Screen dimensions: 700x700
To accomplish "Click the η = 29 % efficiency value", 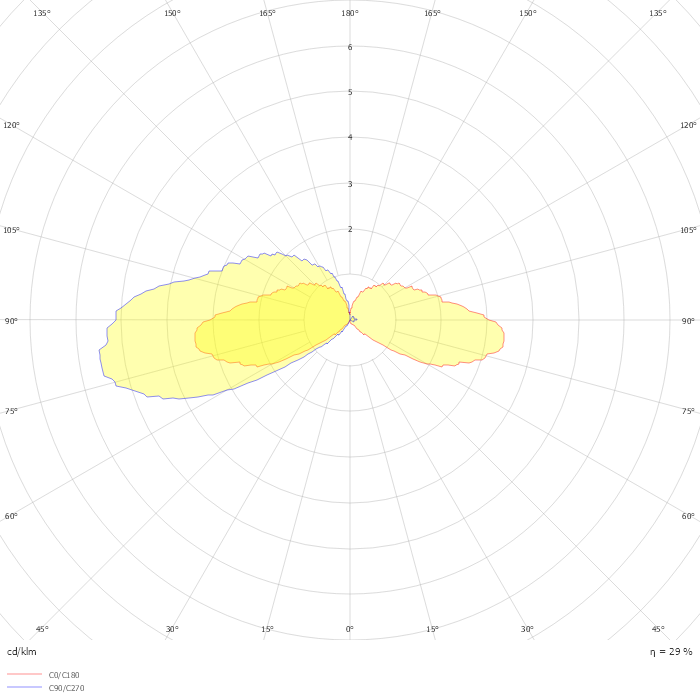I will pos(671,652).
